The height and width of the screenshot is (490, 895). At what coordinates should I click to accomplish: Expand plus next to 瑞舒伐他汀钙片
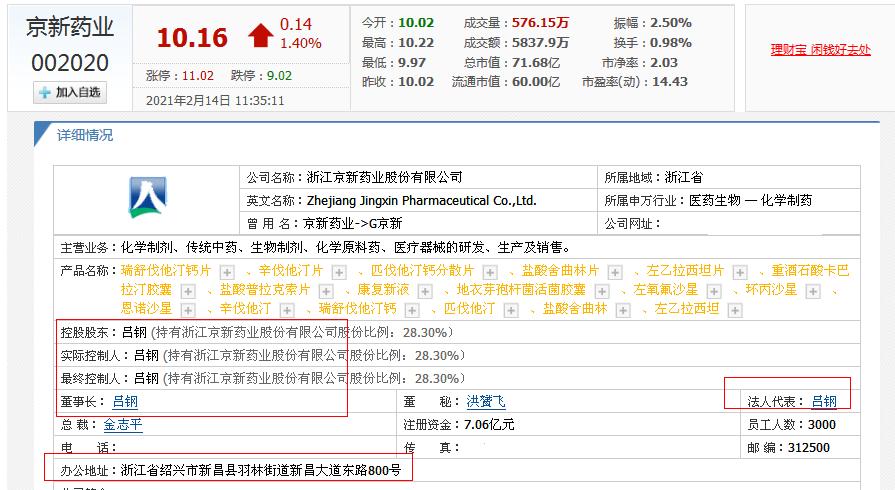click(x=227, y=272)
